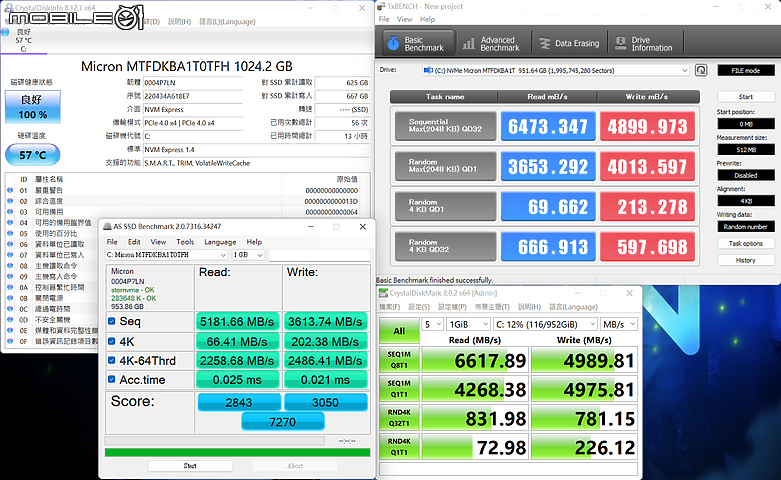This screenshot has height=480, width=781.
Task: Click the AS SSD total score 7270
Action: point(282,422)
